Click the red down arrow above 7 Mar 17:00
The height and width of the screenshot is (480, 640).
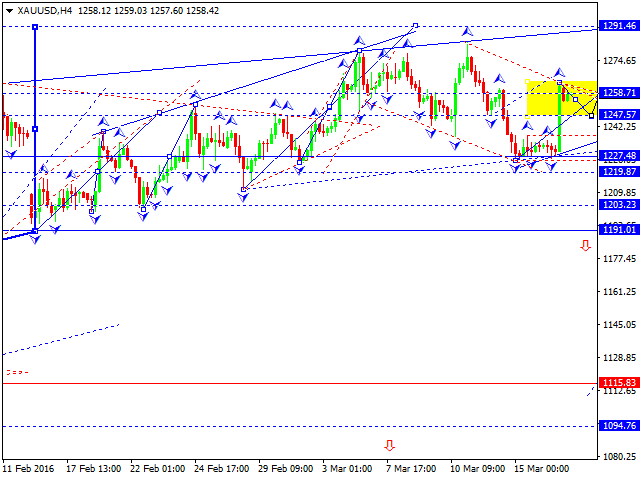coord(389,445)
